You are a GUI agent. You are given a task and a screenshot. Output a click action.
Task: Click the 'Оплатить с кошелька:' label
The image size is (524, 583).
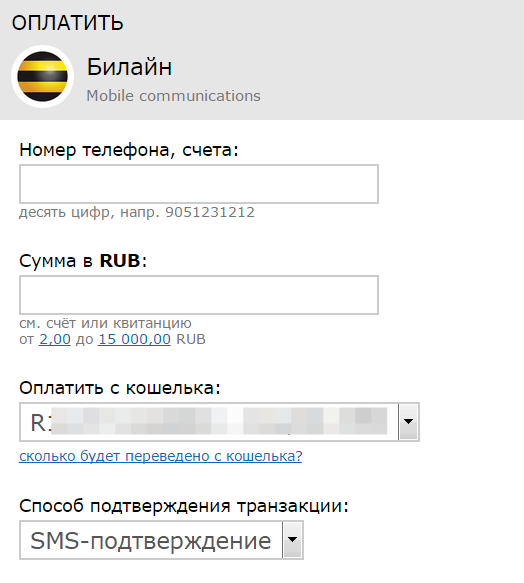[x=120, y=388]
